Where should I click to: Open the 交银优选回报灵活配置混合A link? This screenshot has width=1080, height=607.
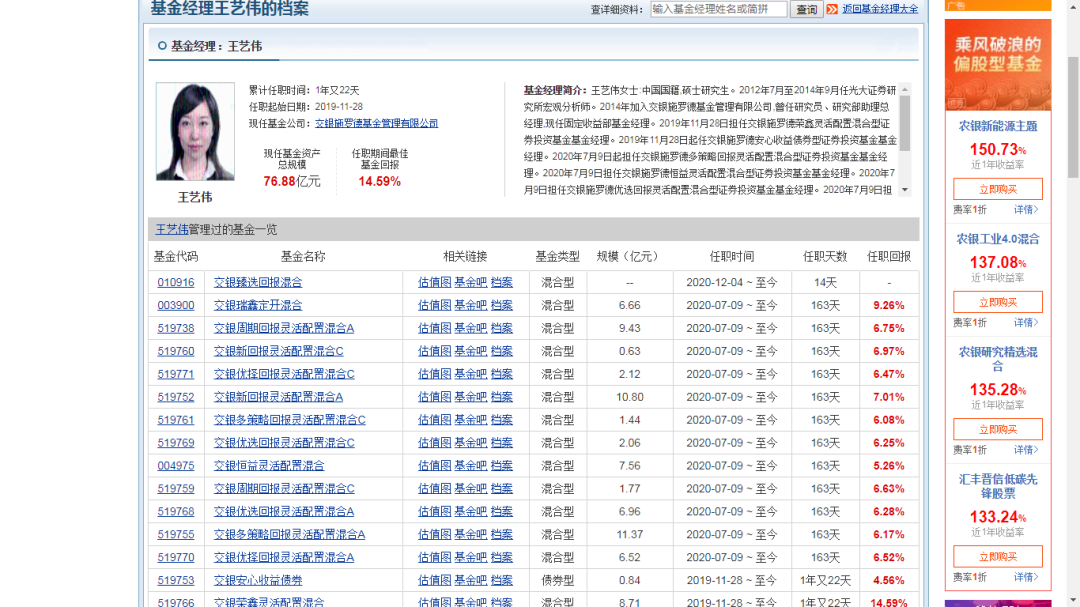click(284, 512)
